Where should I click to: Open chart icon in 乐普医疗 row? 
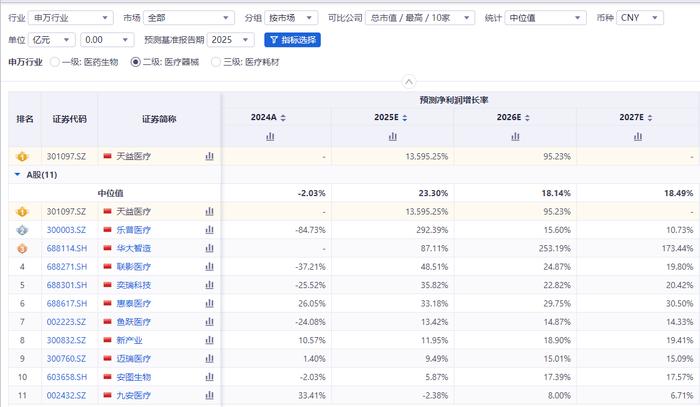[209, 230]
